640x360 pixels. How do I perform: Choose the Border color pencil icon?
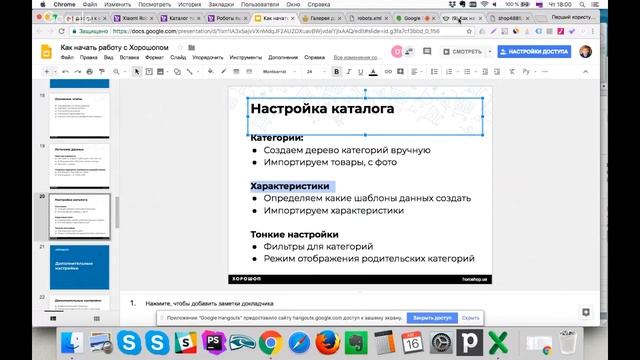(223, 72)
